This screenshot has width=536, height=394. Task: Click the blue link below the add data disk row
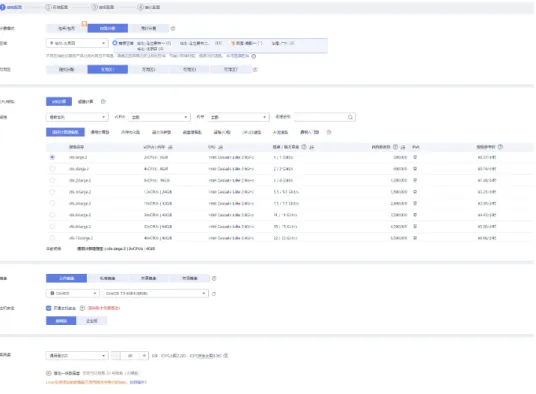[x=138, y=382]
